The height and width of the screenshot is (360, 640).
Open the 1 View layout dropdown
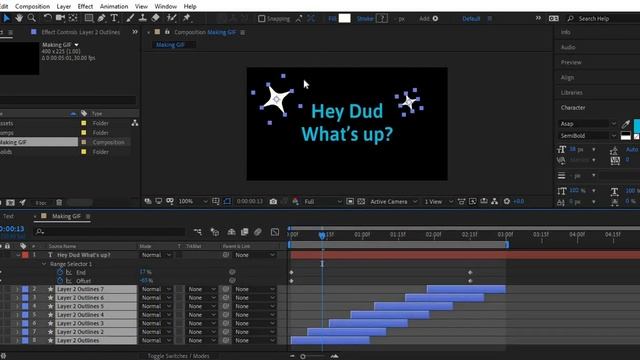point(438,202)
